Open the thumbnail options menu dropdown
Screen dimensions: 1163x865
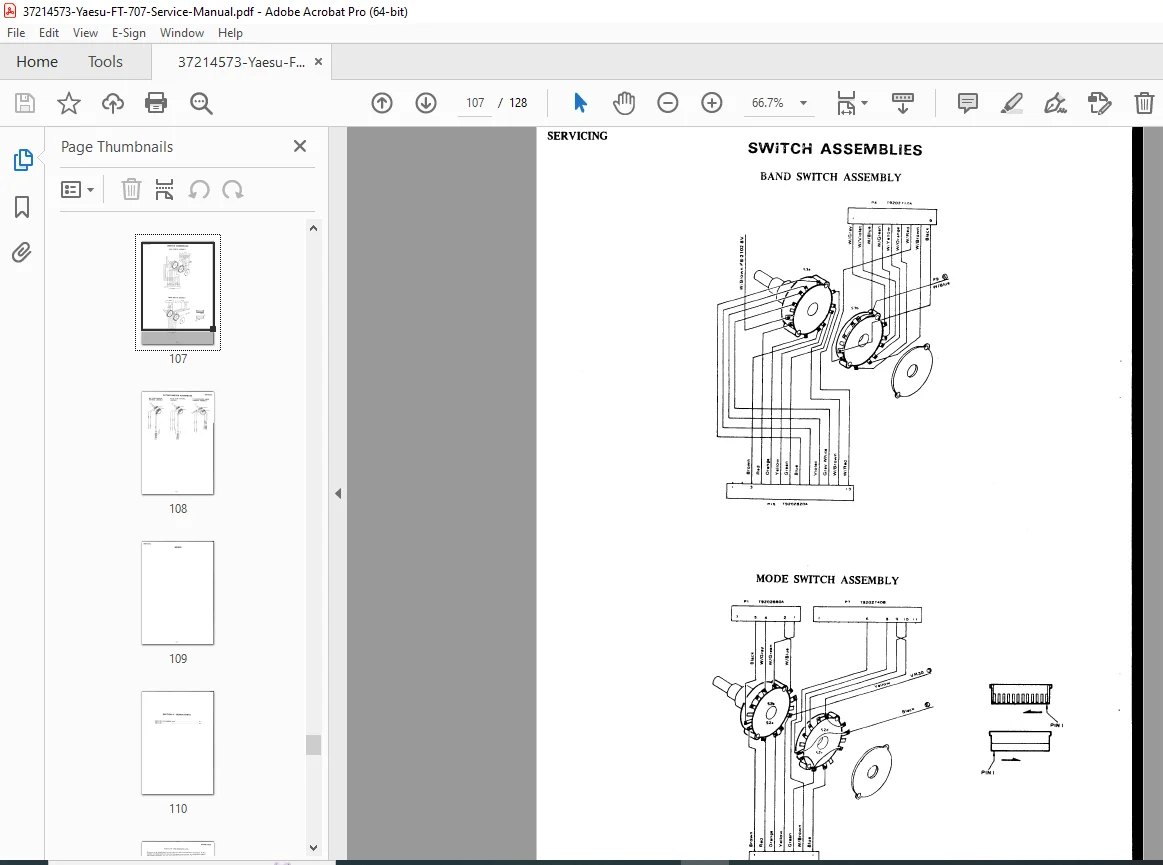point(77,190)
